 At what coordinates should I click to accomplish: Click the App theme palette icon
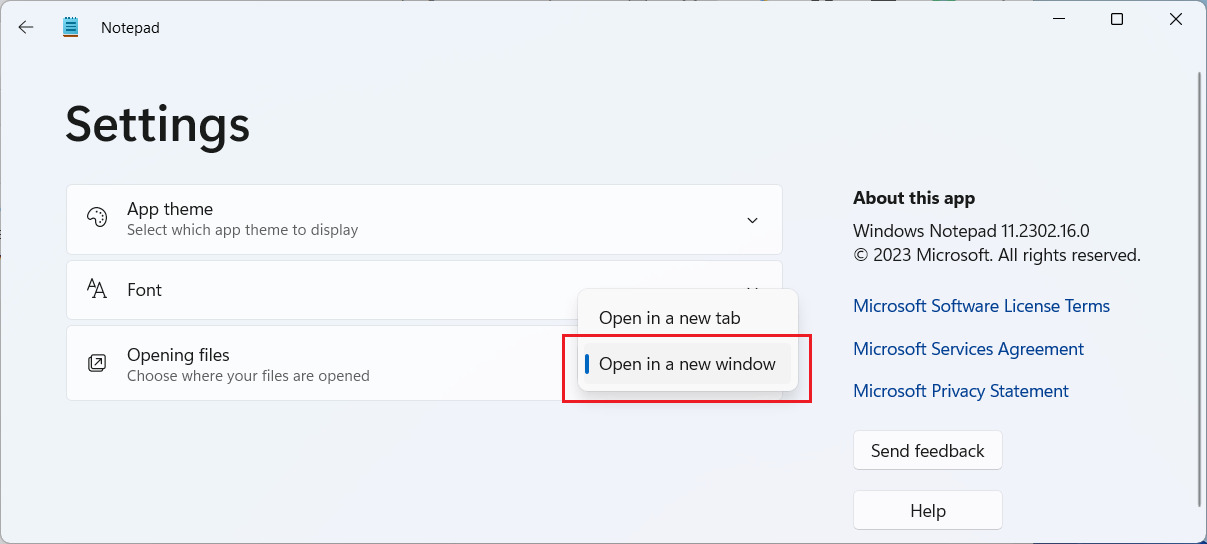(97, 219)
